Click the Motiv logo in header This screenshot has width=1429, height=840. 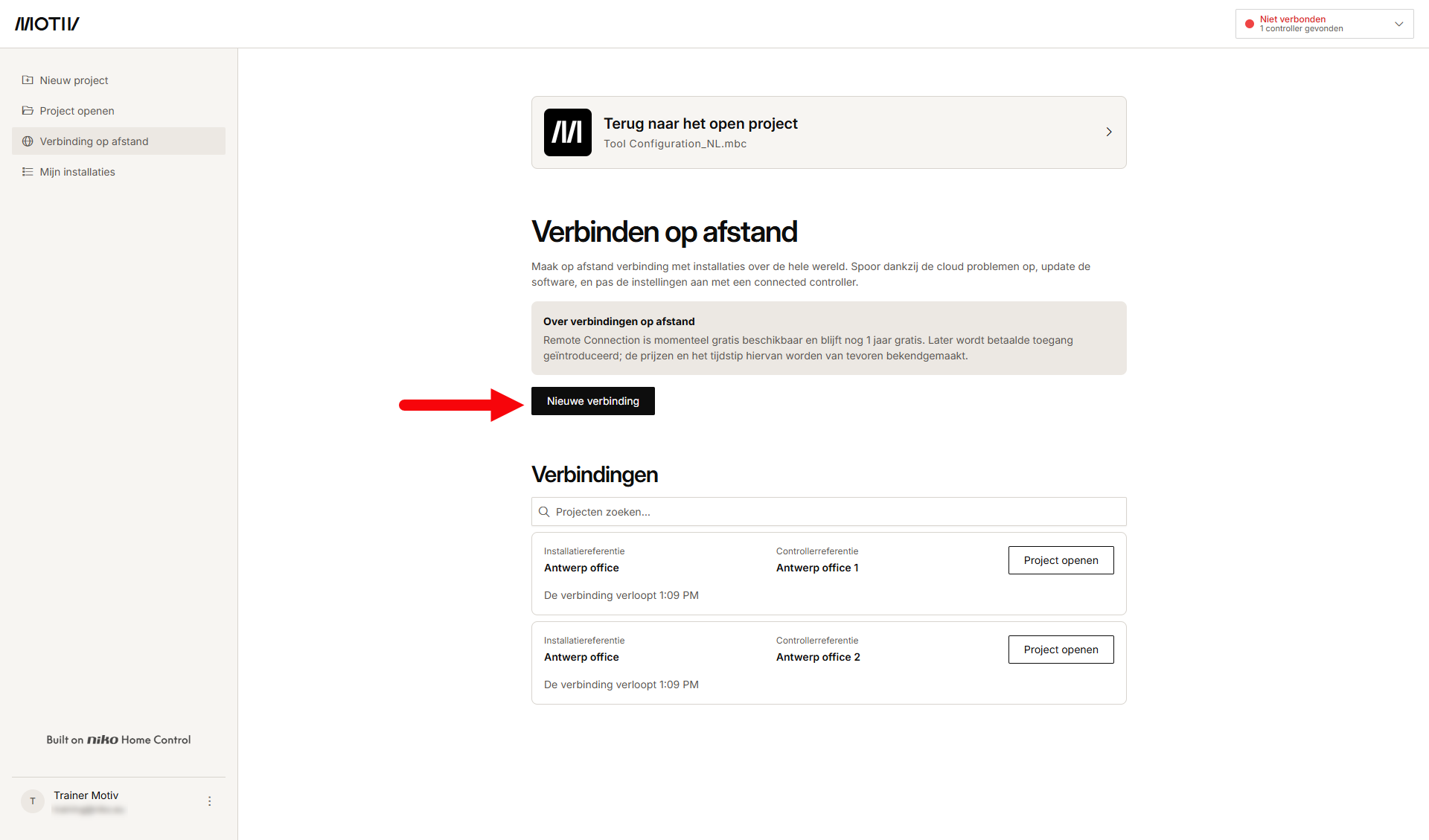(x=47, y=24)
